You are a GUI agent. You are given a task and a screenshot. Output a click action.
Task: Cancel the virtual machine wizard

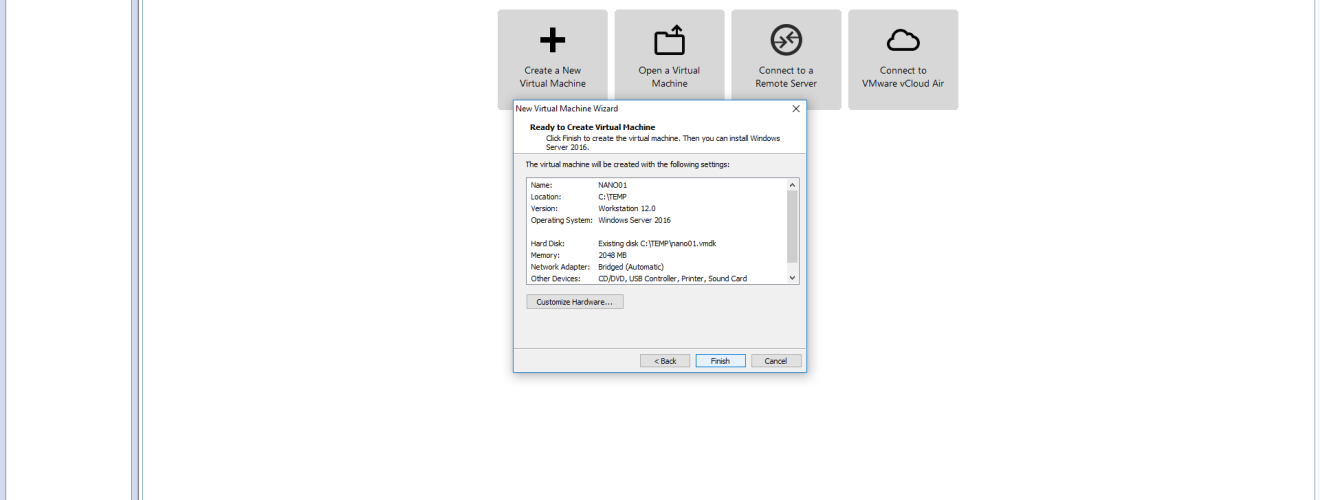[x=776, y=361]
